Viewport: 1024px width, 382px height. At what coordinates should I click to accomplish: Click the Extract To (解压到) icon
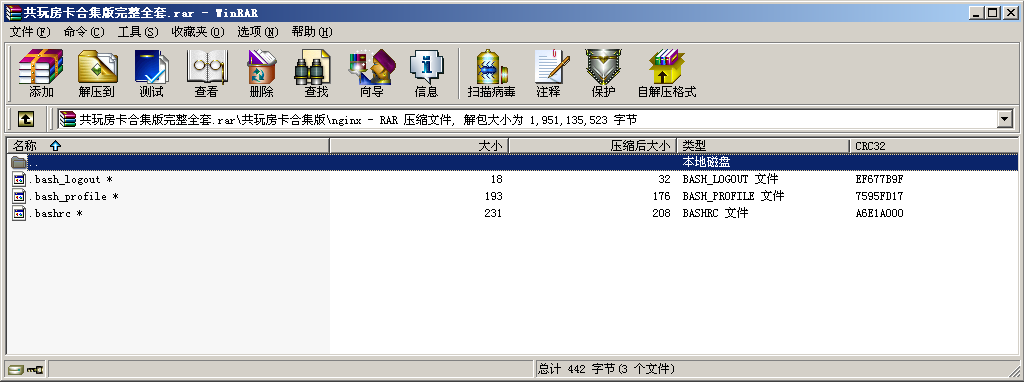point(97,73)
